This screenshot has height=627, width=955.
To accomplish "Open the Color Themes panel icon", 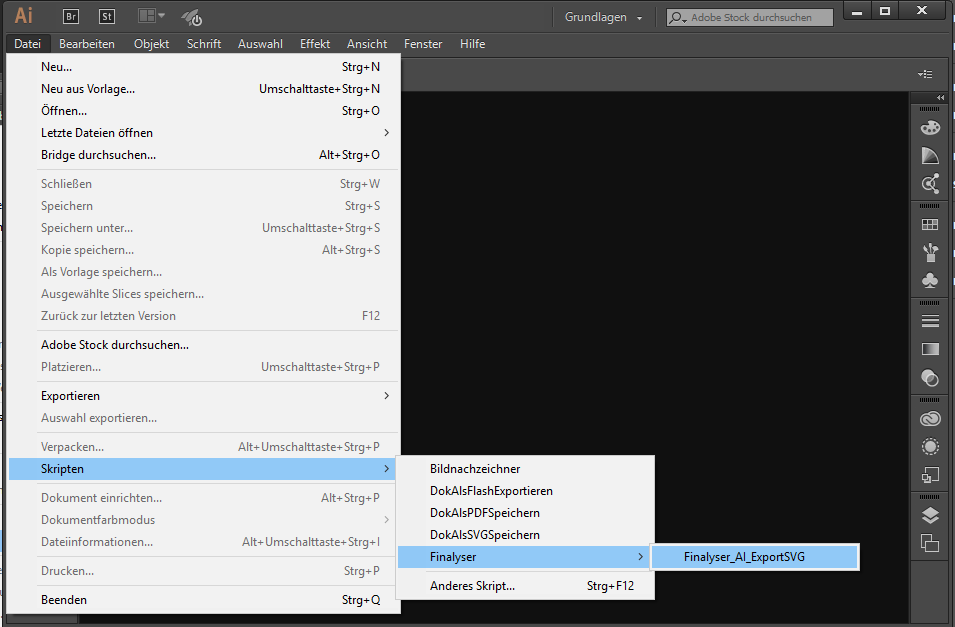I will pyautogui.click(x=930, y=183).
